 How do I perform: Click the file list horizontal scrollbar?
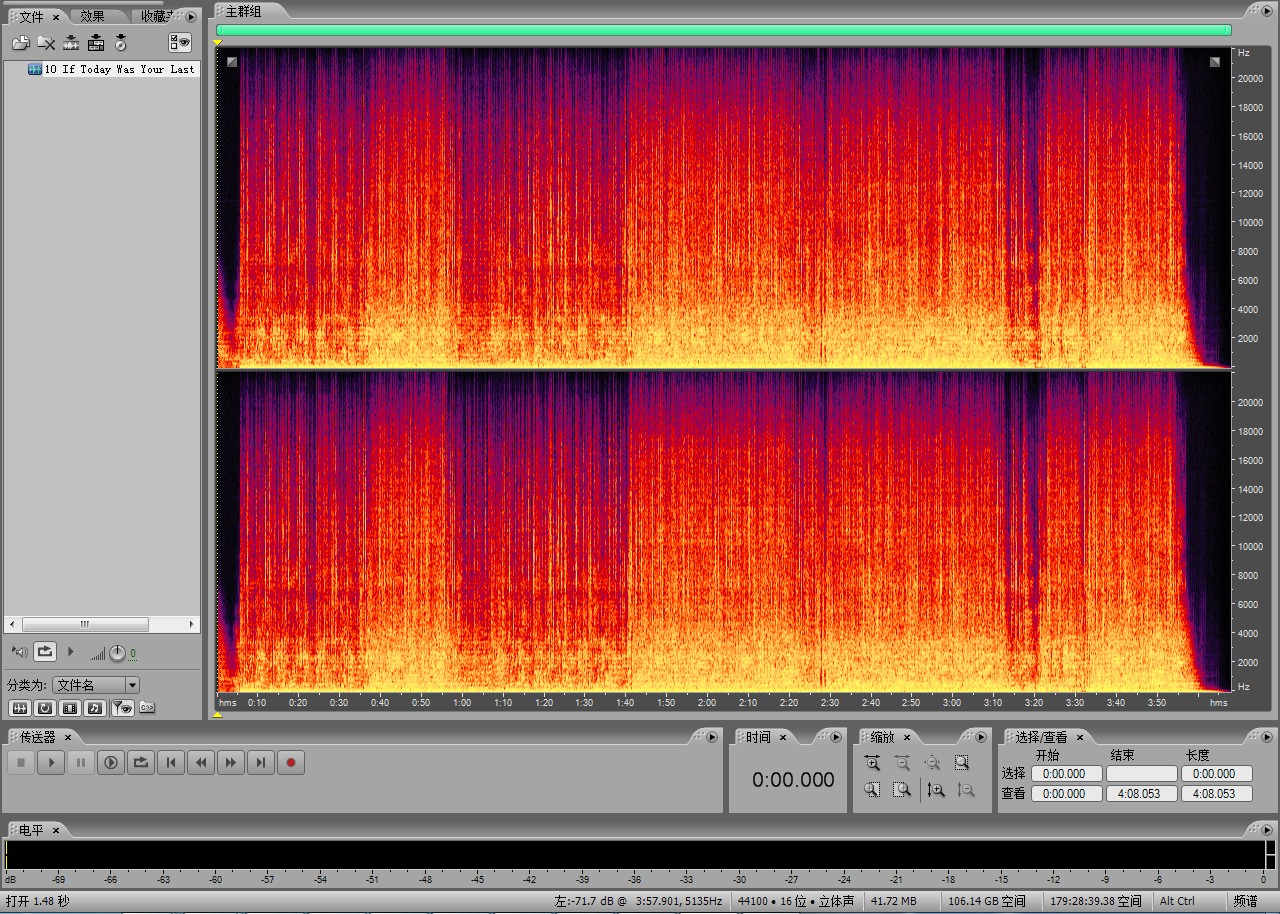tap(85, 625)
